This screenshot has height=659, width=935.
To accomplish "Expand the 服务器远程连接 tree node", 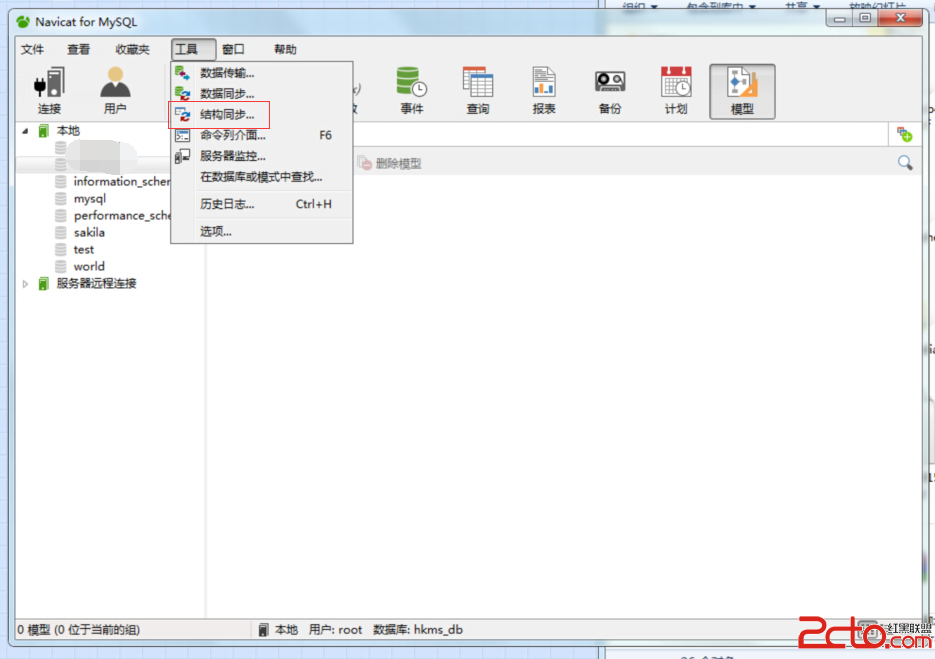I will coord(25,284).
